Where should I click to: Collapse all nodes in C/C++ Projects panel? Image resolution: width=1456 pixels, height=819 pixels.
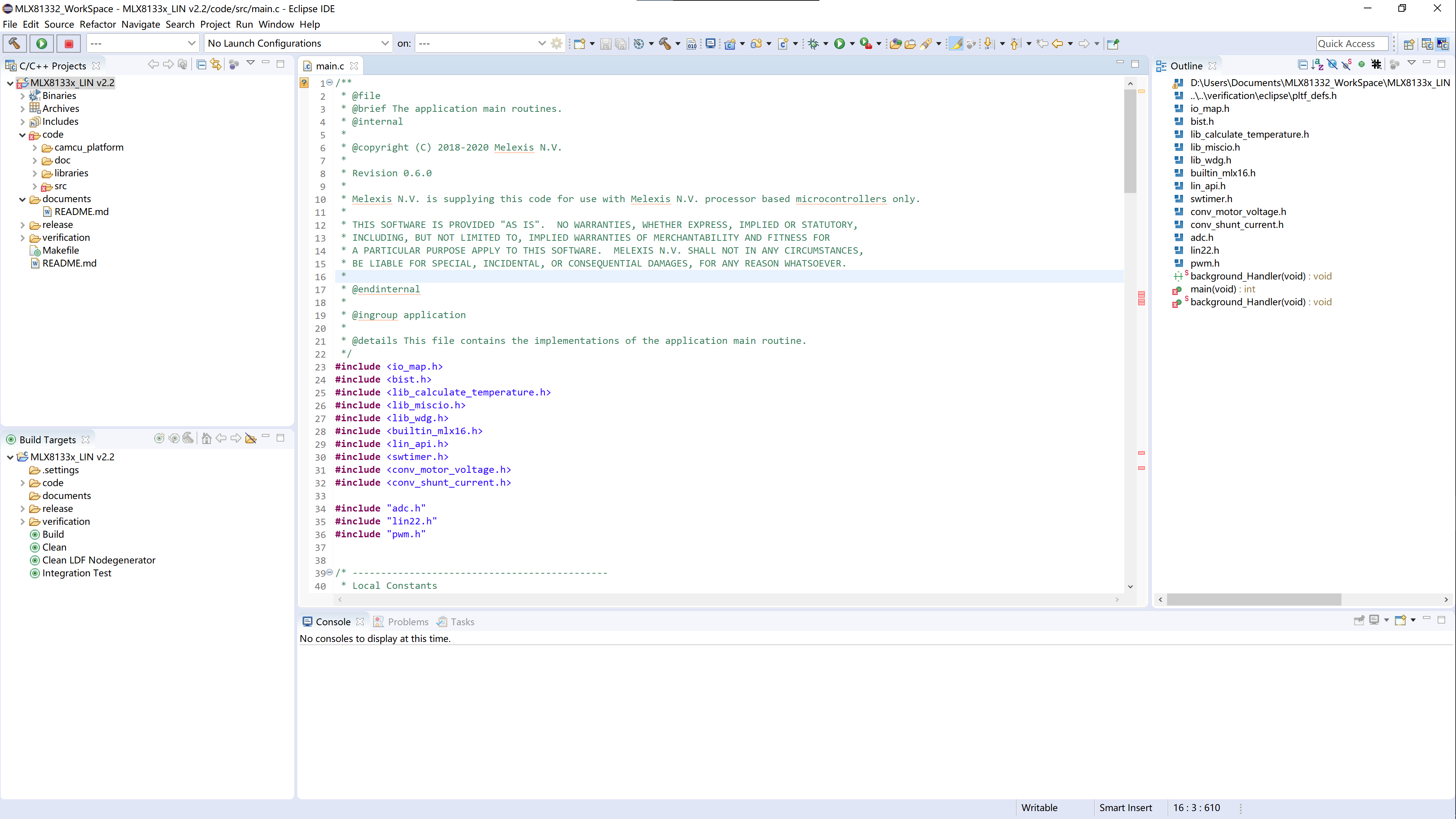tap(202, 64)
